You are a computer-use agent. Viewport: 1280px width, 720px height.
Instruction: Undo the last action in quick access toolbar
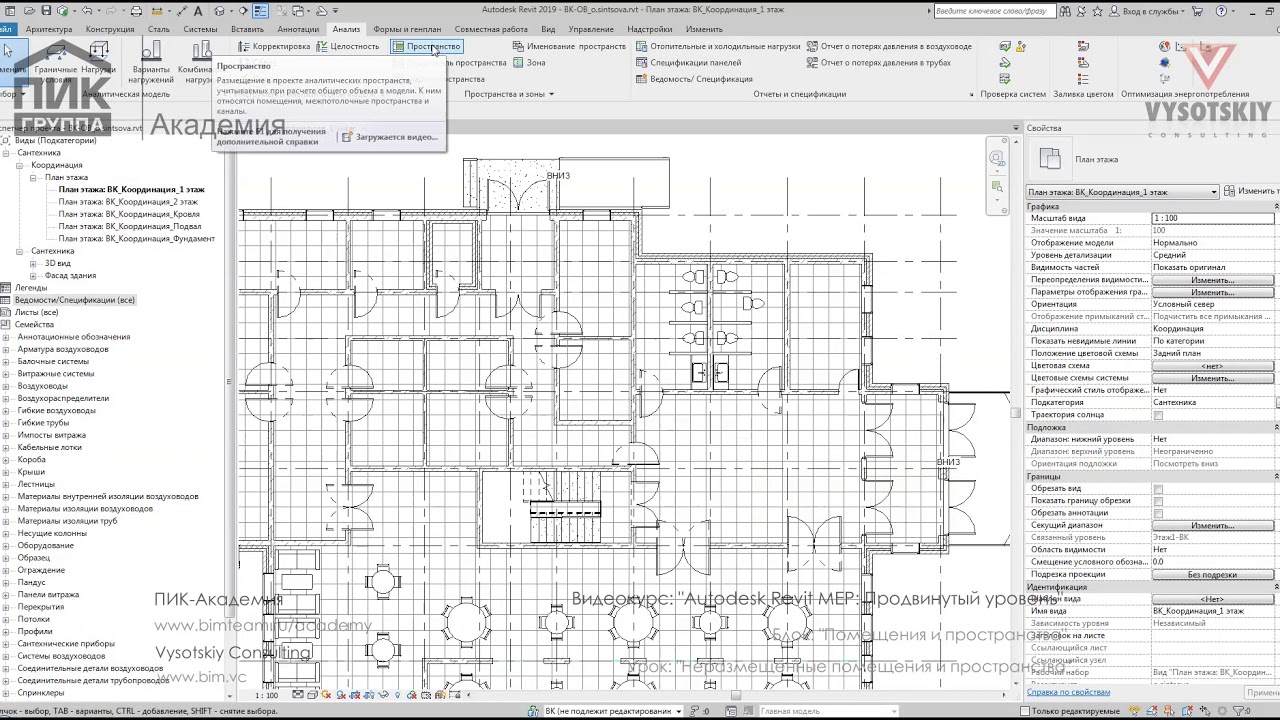coord(87,11)
